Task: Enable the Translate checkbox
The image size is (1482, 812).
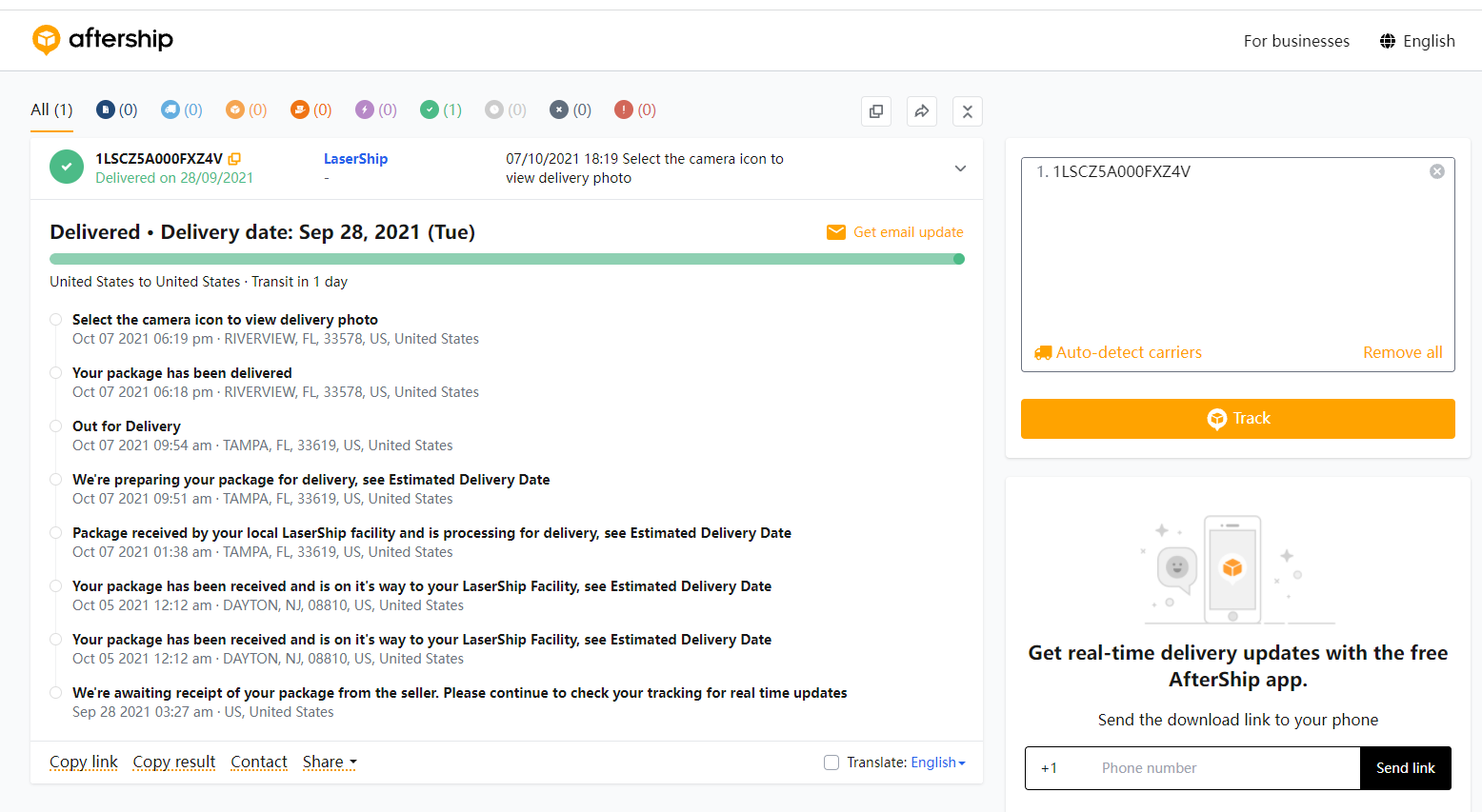Action: (x=831, y=762)
